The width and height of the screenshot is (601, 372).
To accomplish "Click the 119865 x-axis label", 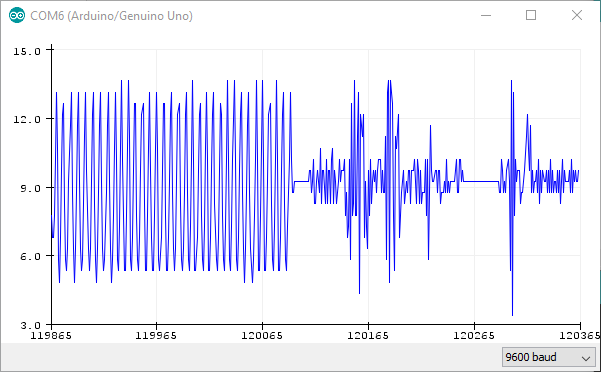I will tap(51, 336).
